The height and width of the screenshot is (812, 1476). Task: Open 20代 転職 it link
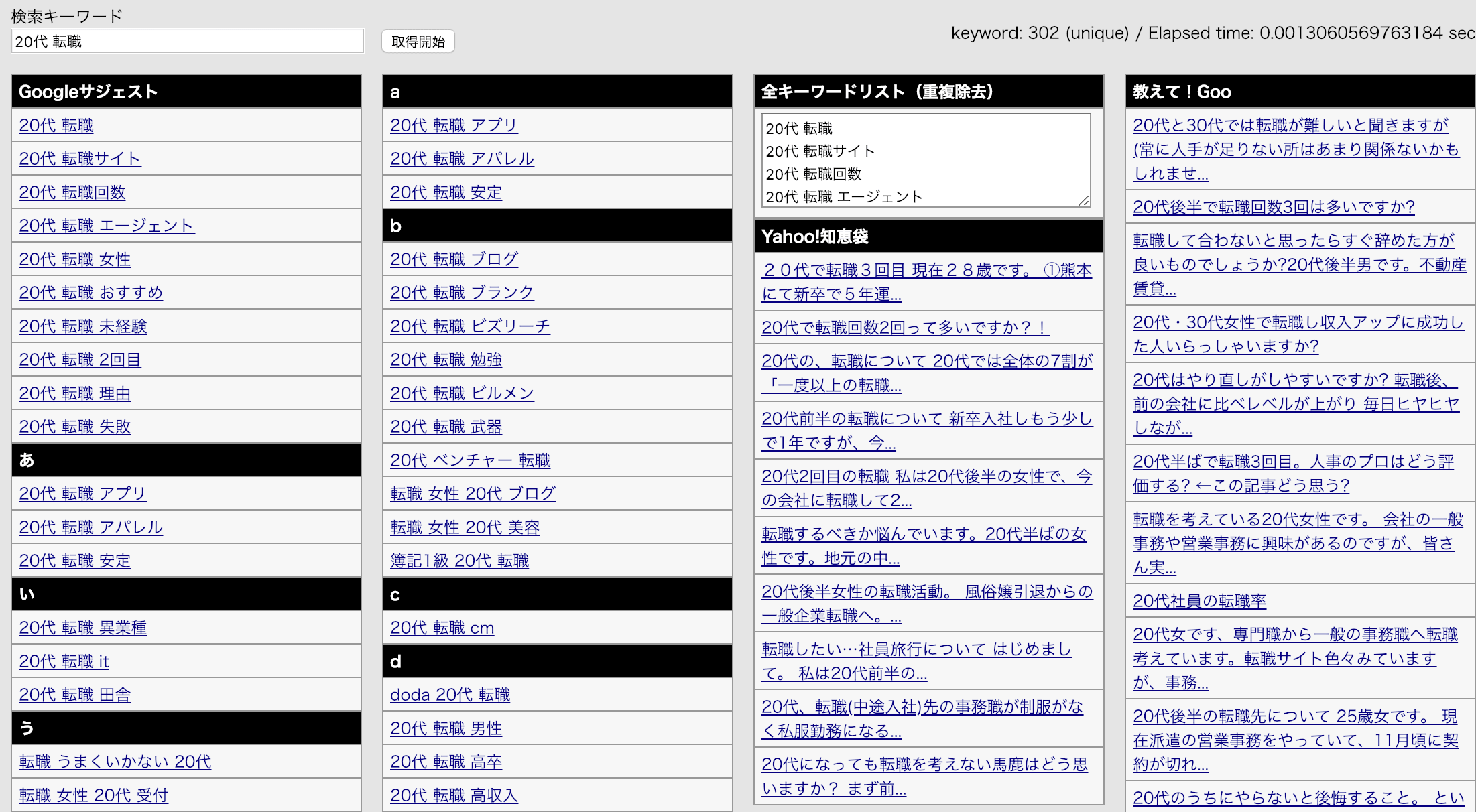[64, 661]
